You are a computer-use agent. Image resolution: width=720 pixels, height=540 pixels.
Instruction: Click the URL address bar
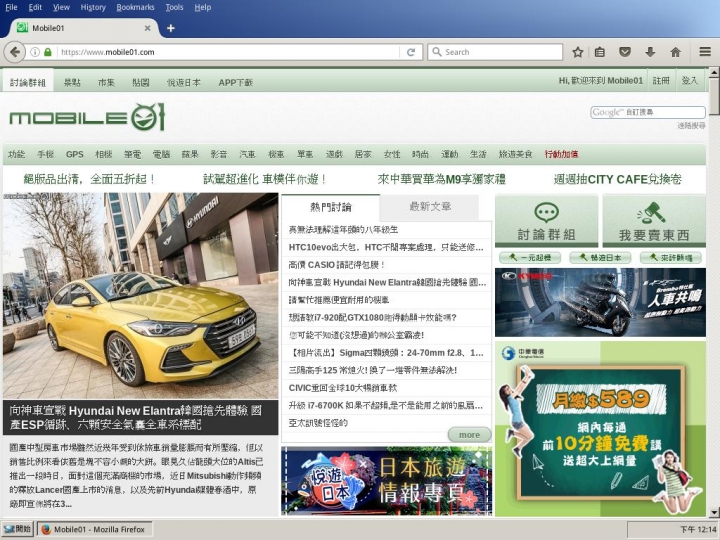[x=230, y=52]
